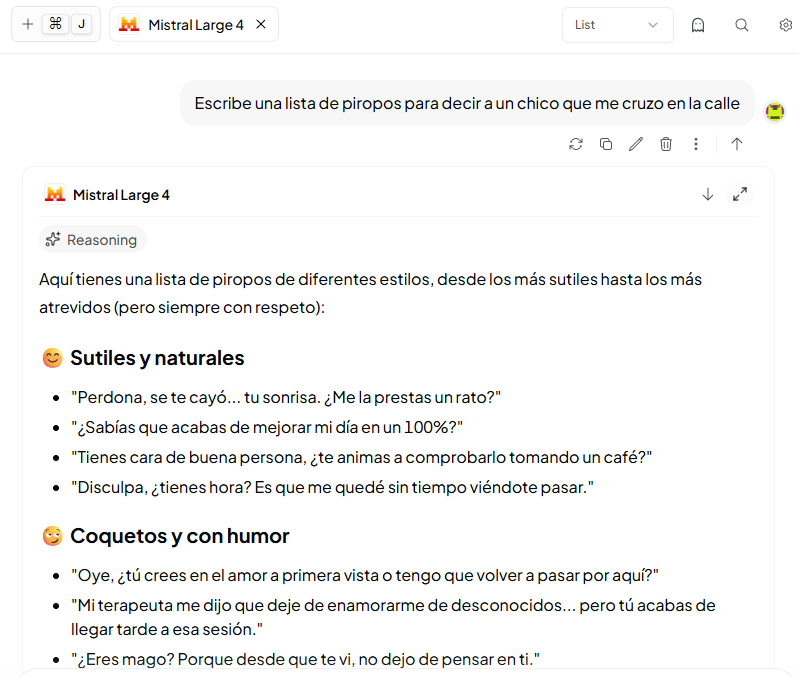Click line 'Disculpa, ¿tienes hora?'
The width and height of the screenshot is (799, 677).
332,488
